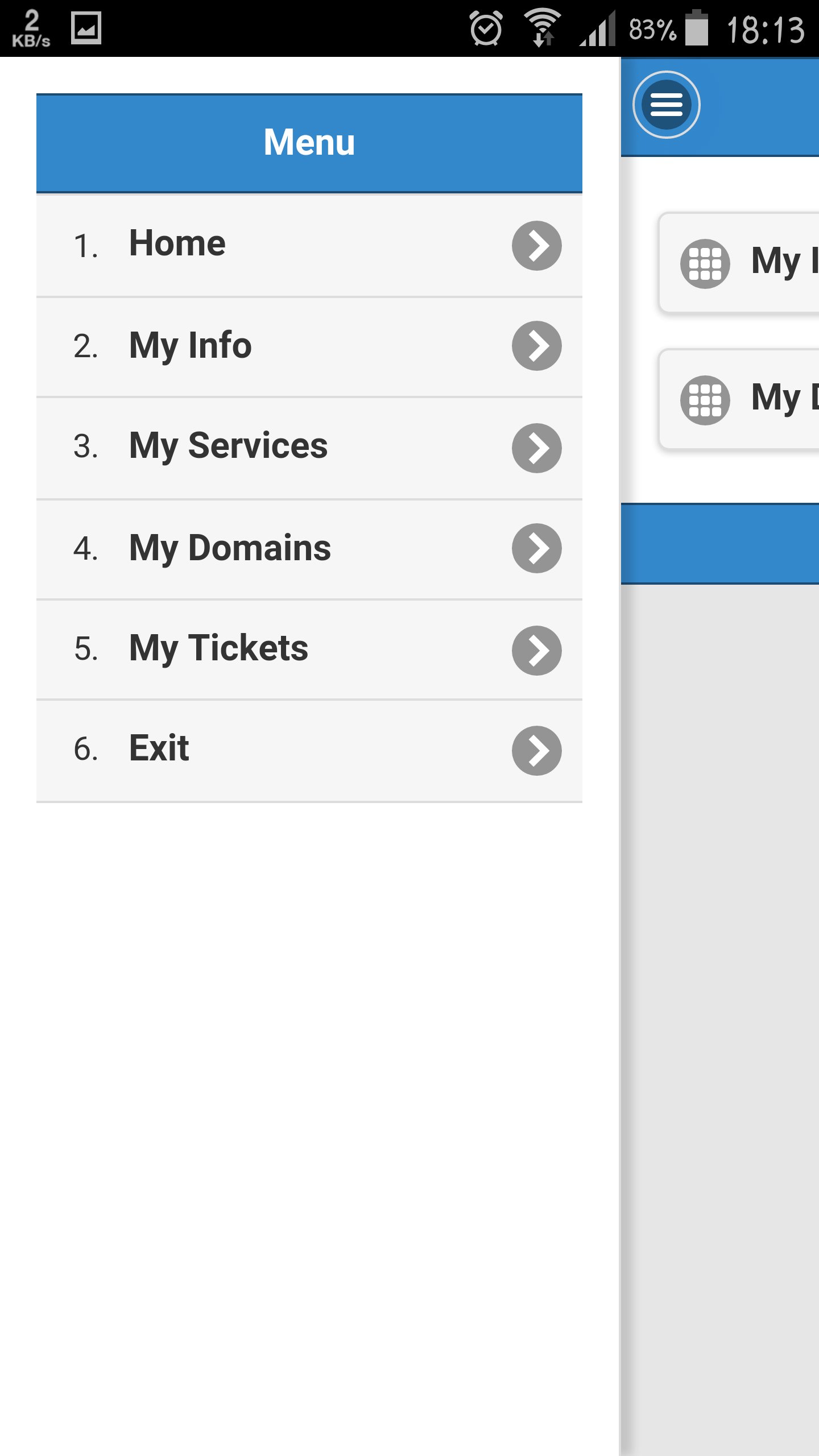The width and height of the screenshot is (819, 1456).
Task: Open My Domains menu entry
Action: click(x=230, y=548)
